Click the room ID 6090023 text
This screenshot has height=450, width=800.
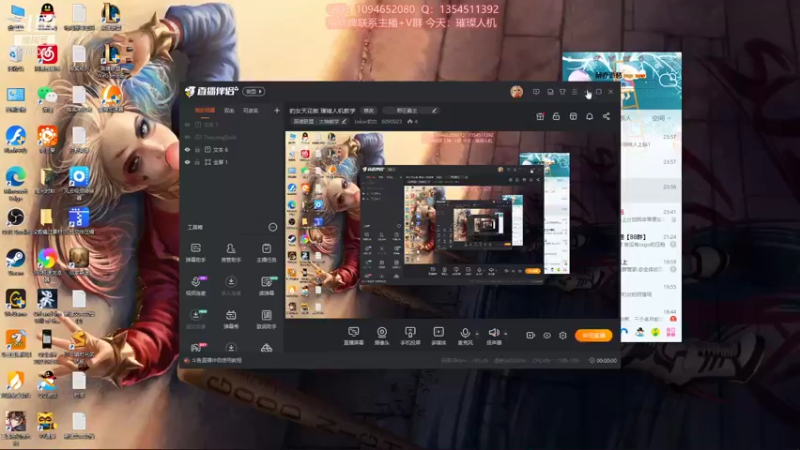point(391,121)
